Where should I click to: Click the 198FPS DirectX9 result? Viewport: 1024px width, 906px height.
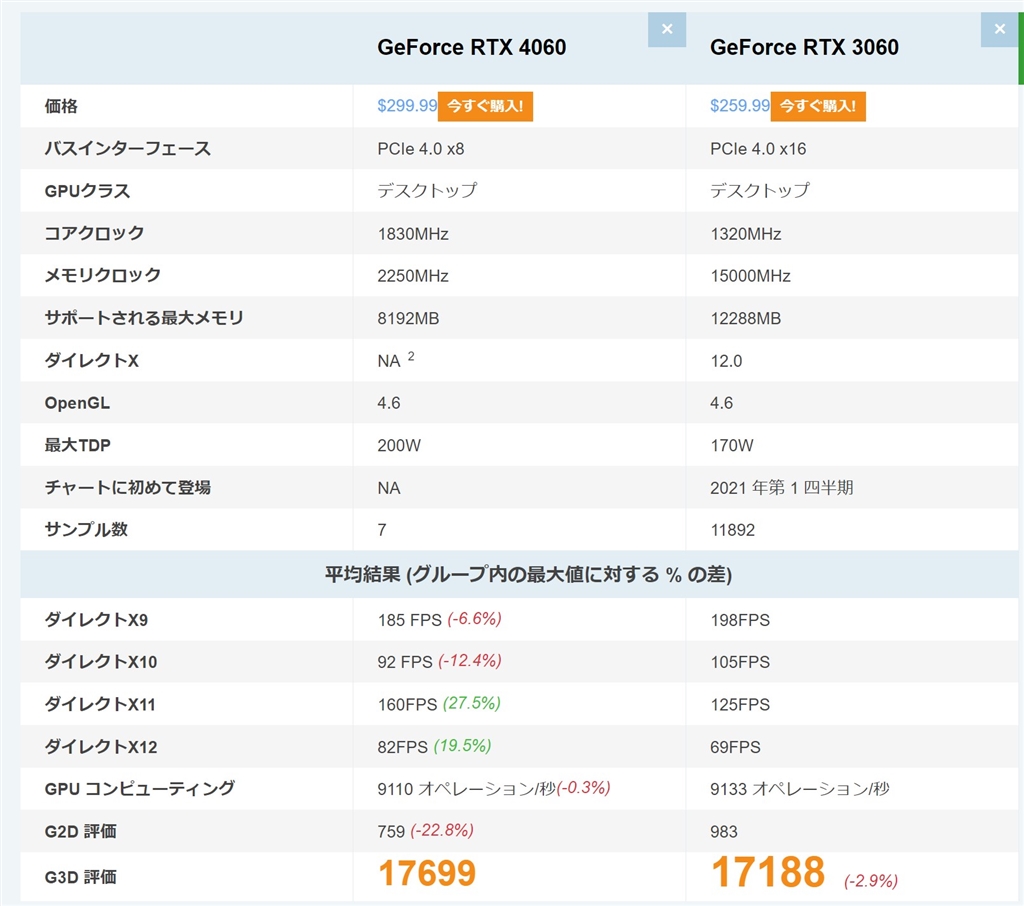tap(740, 620)
